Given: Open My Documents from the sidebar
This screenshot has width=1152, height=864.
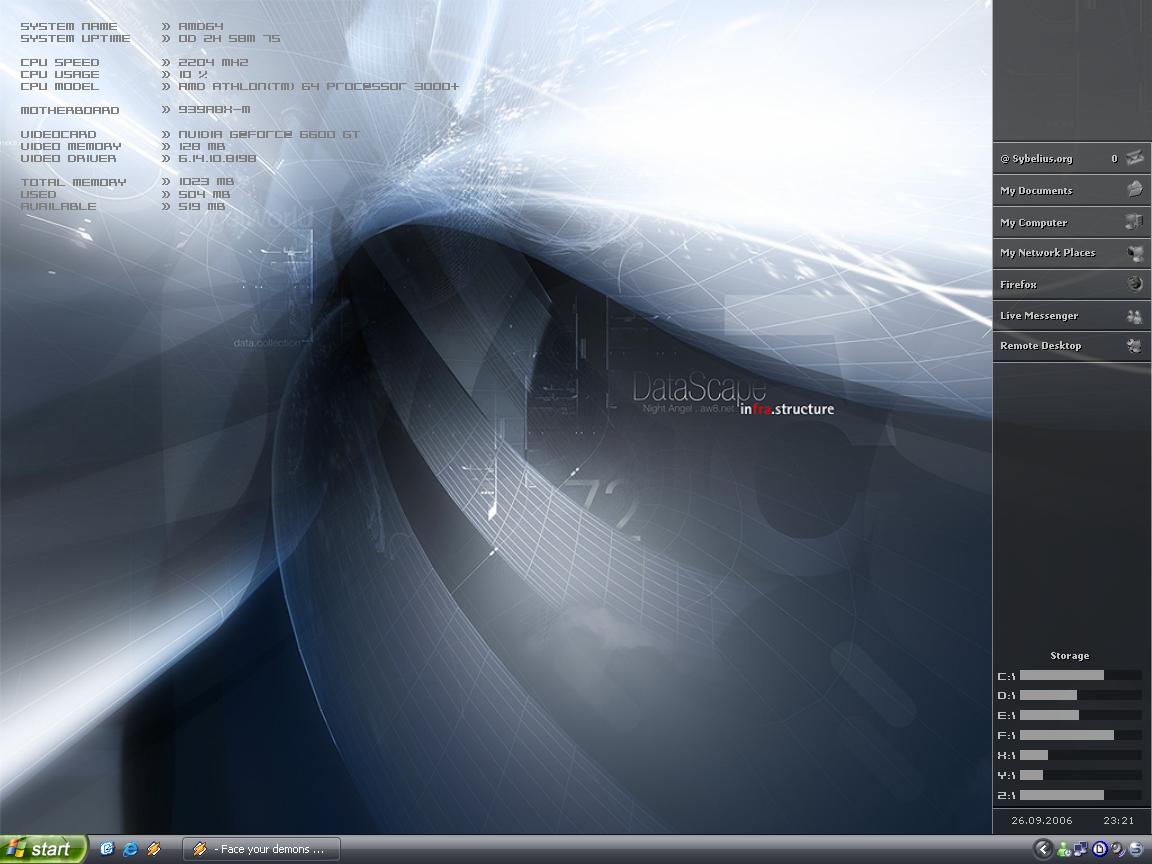Looking at the screenshot, I should pyautogui.click(x=1036, y=190).
